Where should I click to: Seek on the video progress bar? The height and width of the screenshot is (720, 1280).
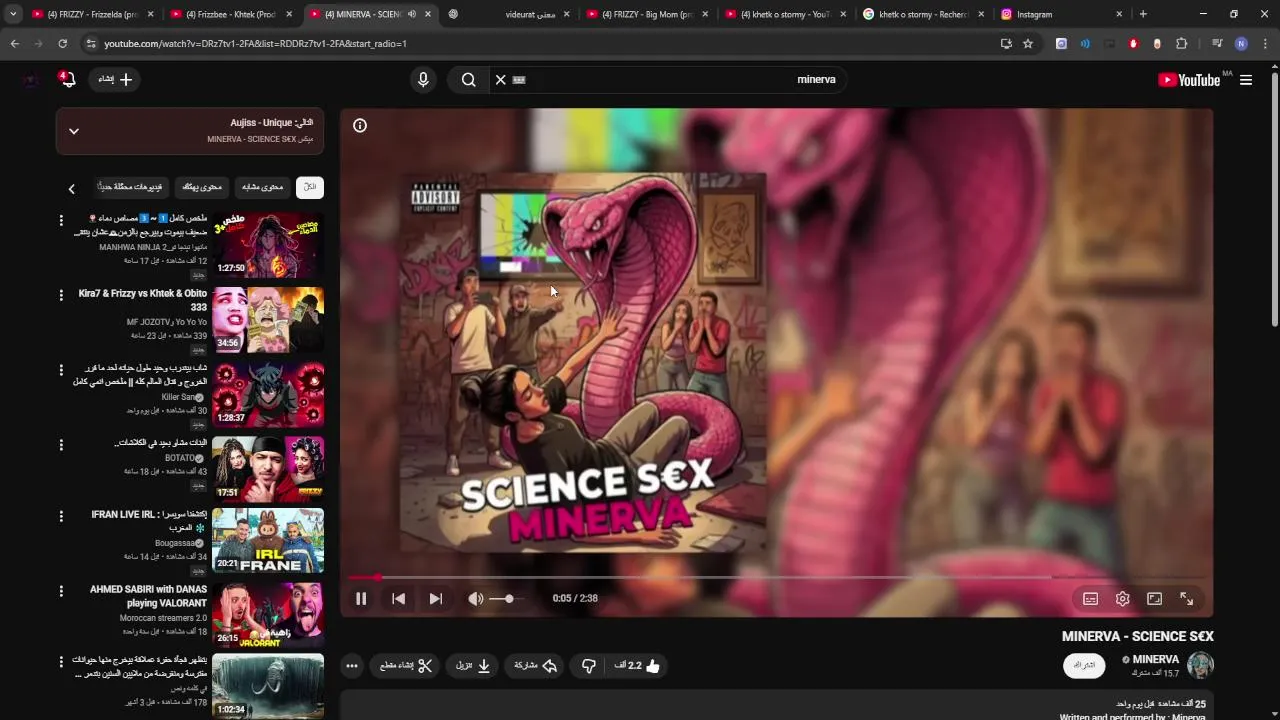tap(776, 577)
